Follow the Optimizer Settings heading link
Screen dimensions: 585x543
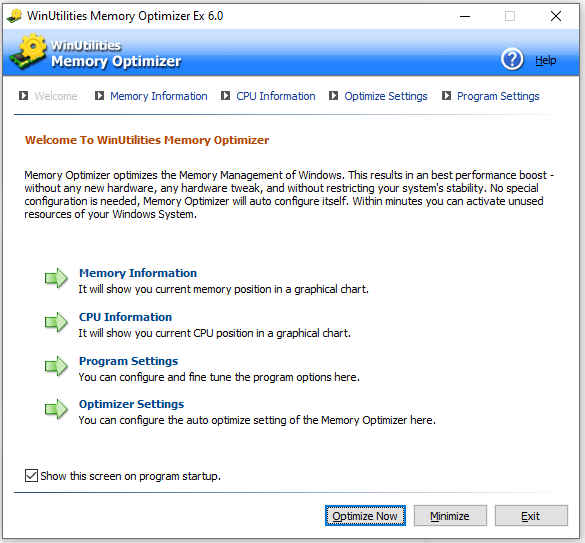[131, 404]
